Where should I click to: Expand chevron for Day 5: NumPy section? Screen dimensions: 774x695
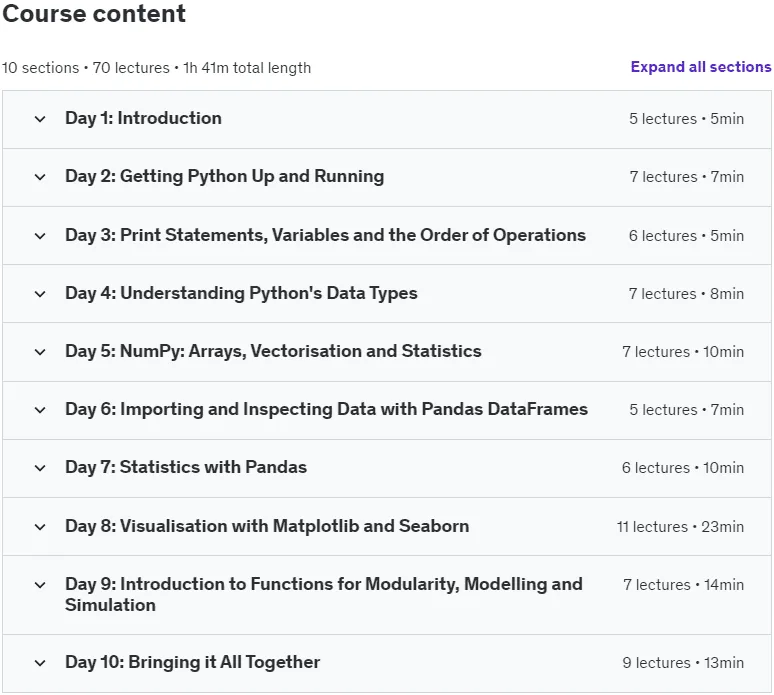point(40,352)
